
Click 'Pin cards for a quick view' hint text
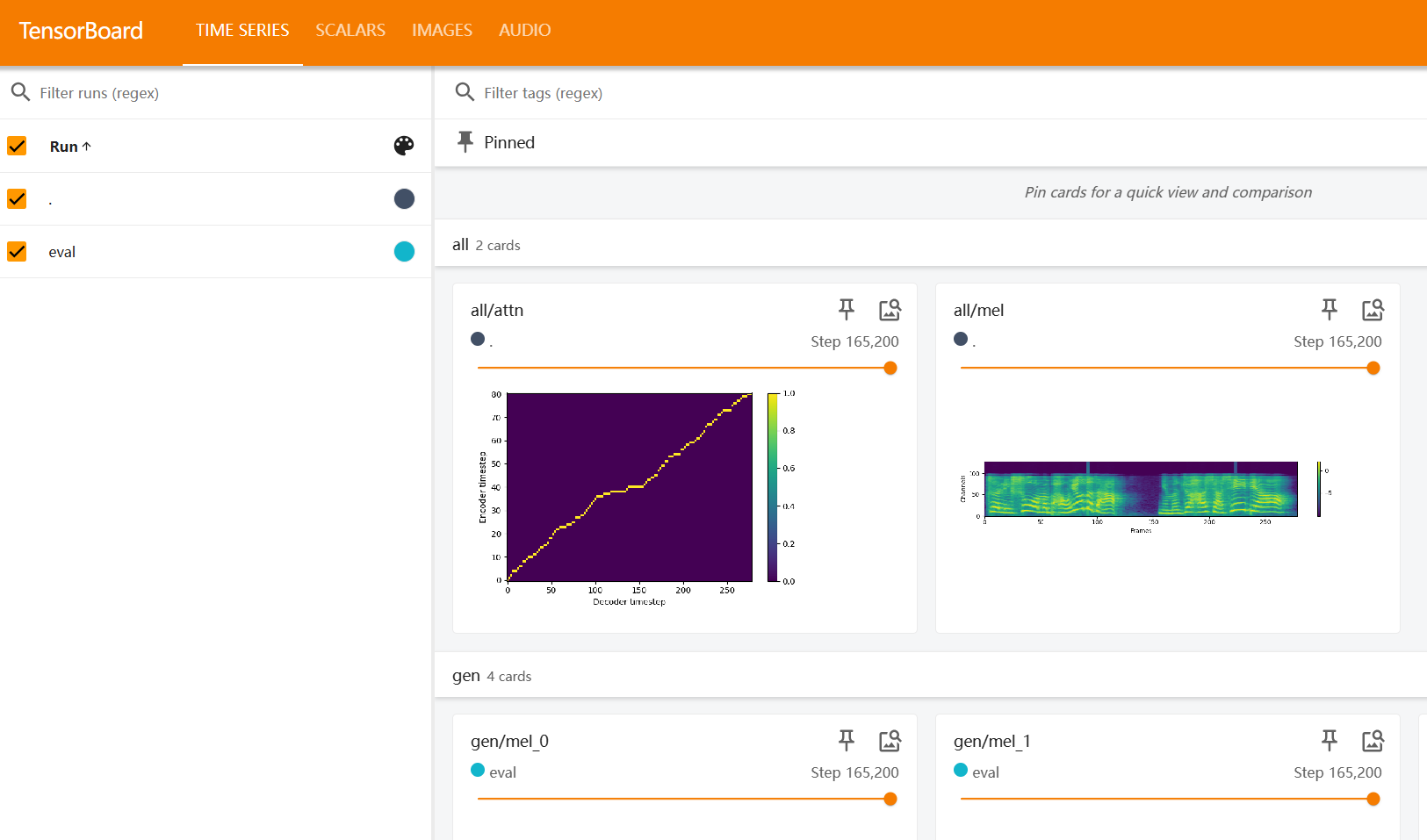1168,192
